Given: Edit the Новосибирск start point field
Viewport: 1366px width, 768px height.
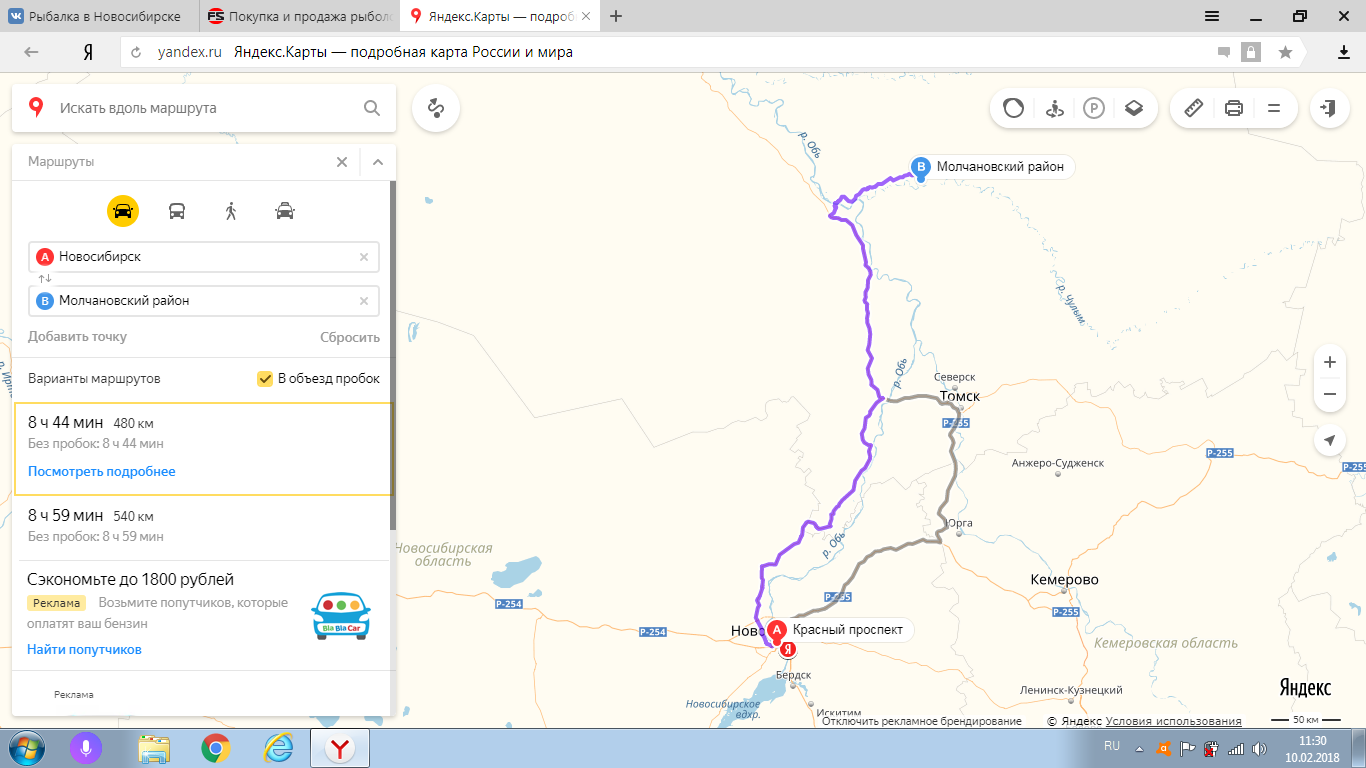Looking at the screenshot, I should [204, 257].
